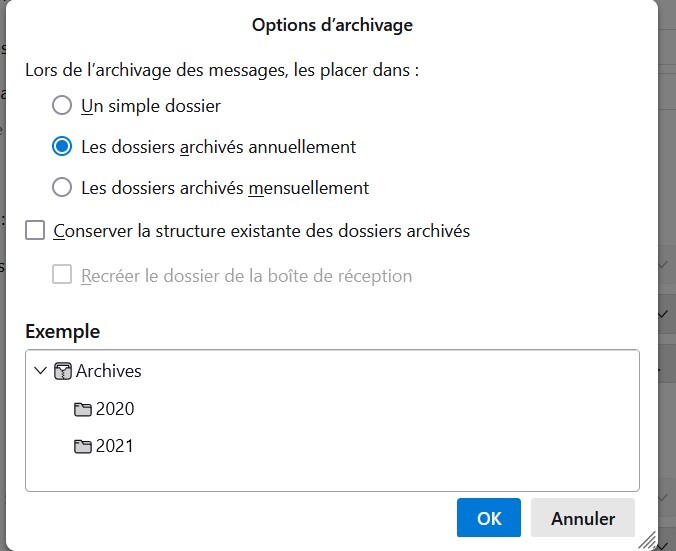Confirm with the OK button
676x551 pixels.
coord(489,518)
